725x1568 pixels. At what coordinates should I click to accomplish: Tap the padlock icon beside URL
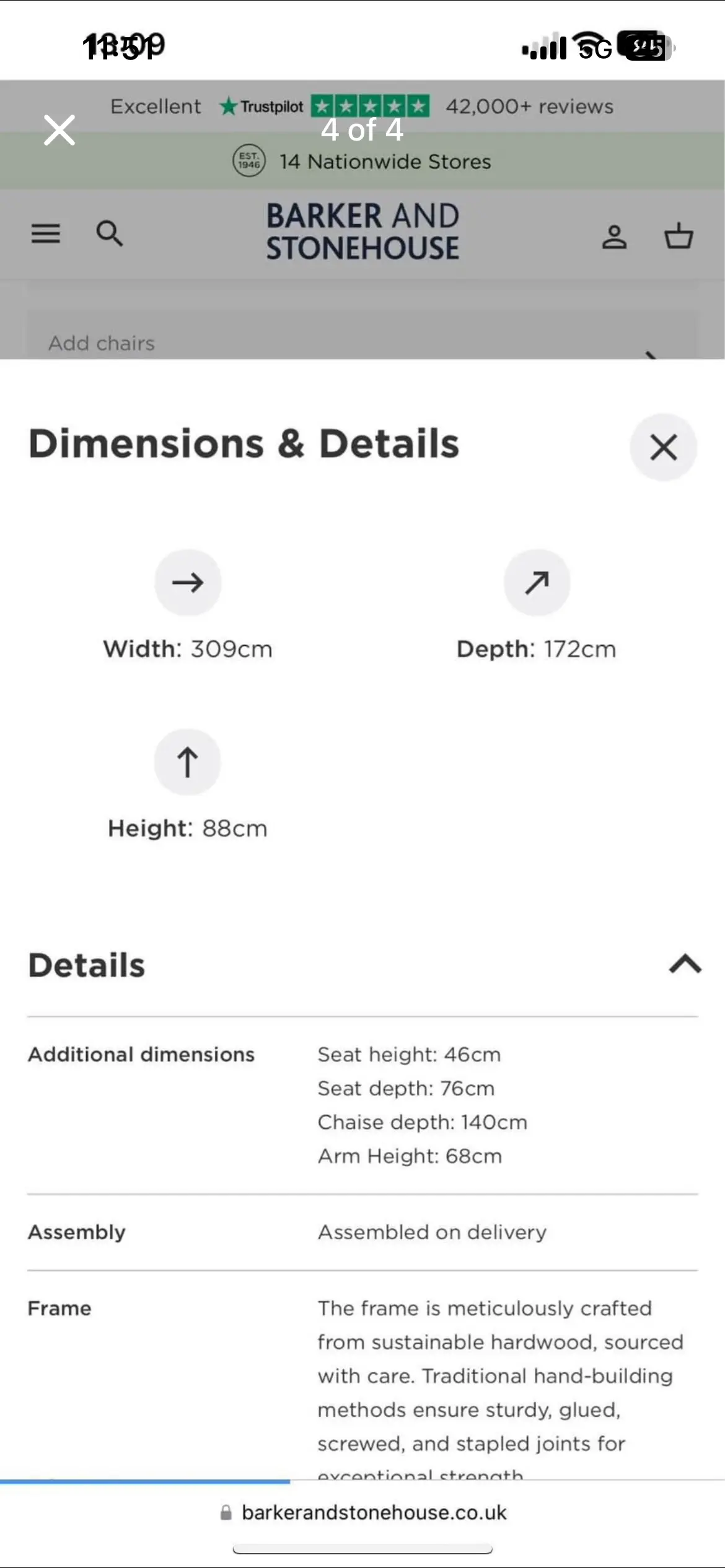226,1513
